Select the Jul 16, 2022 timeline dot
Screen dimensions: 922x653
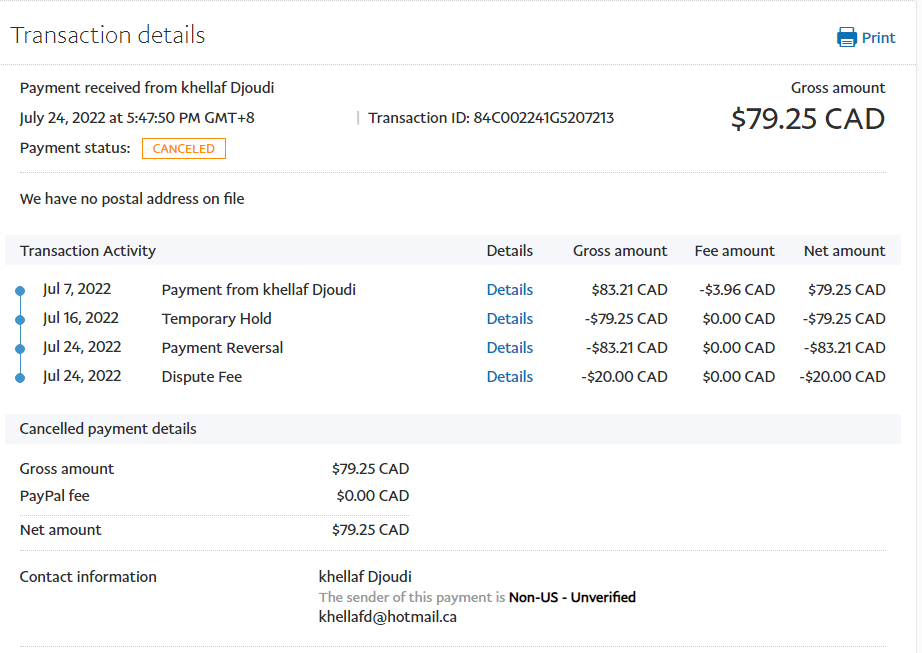pyautogui.click(x=19, y=320)
